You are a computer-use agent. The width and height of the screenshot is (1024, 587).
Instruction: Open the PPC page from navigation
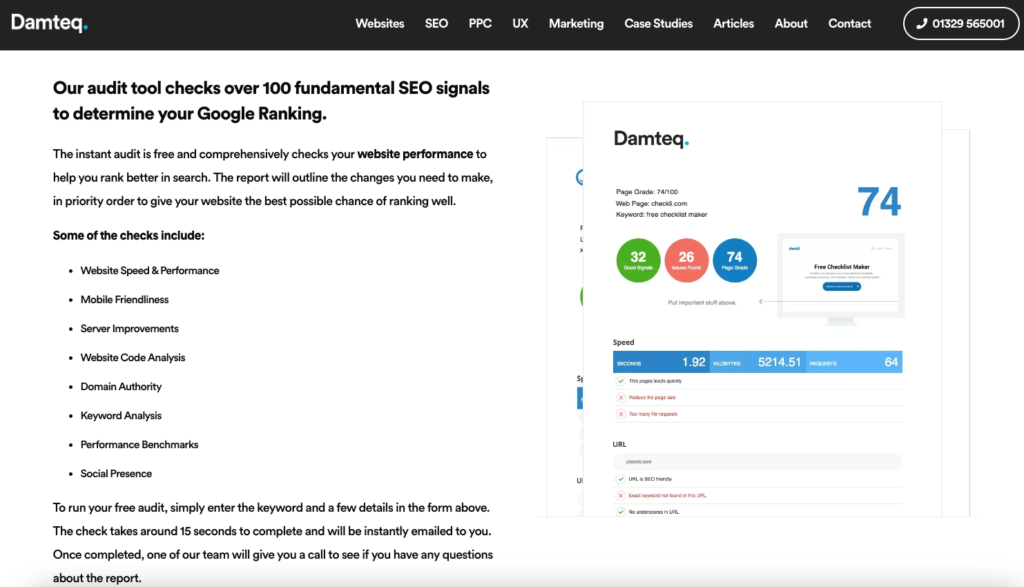pyautogui.click(x=480, y=24)
